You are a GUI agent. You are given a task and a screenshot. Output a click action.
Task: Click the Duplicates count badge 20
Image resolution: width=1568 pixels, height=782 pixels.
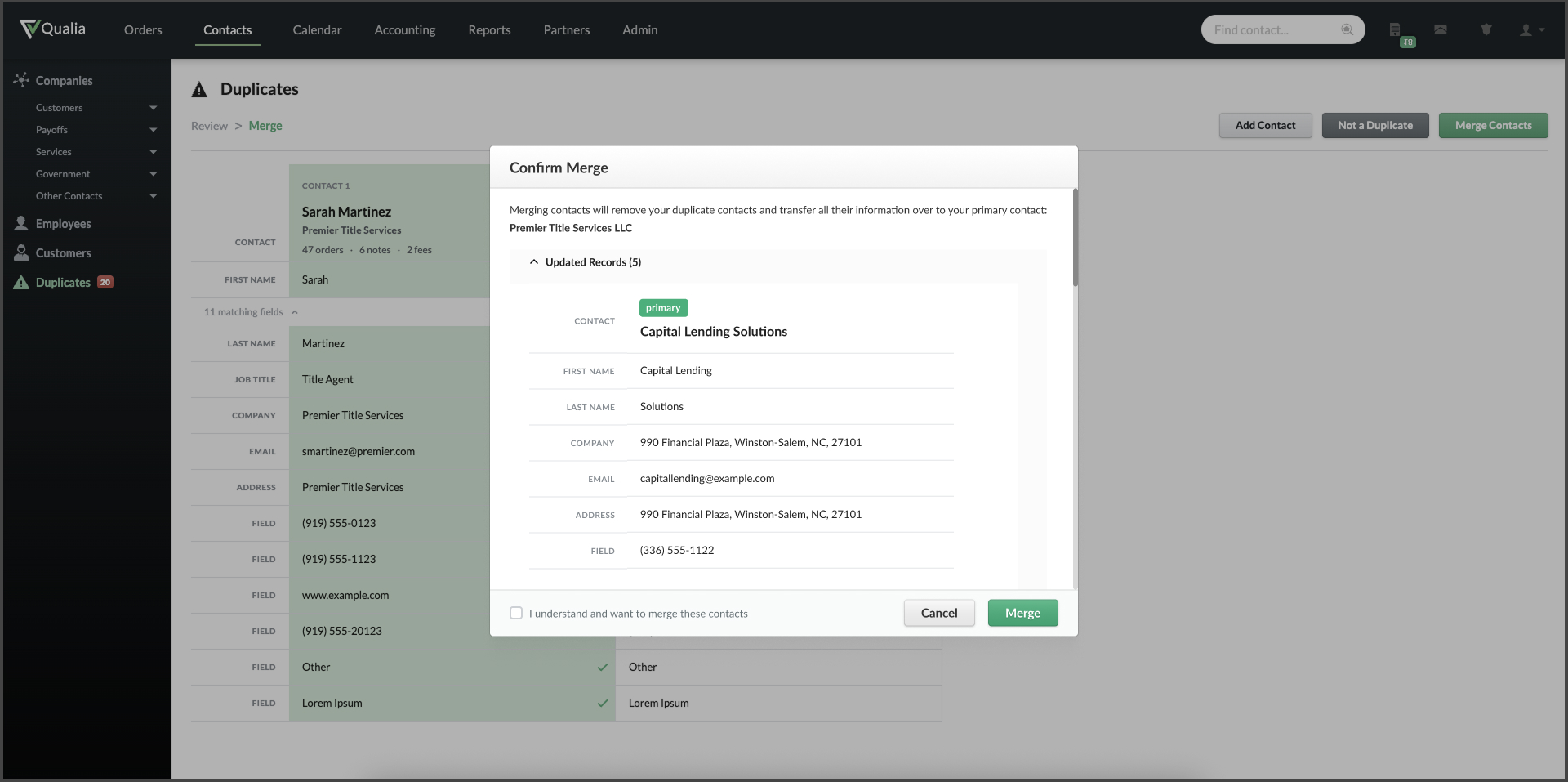pos(105,282)
